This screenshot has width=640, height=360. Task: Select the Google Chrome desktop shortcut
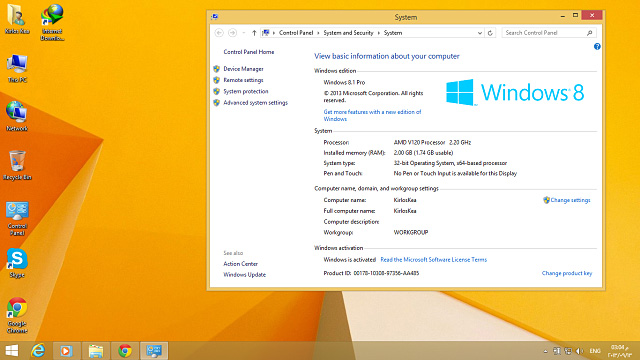point(17,316)
